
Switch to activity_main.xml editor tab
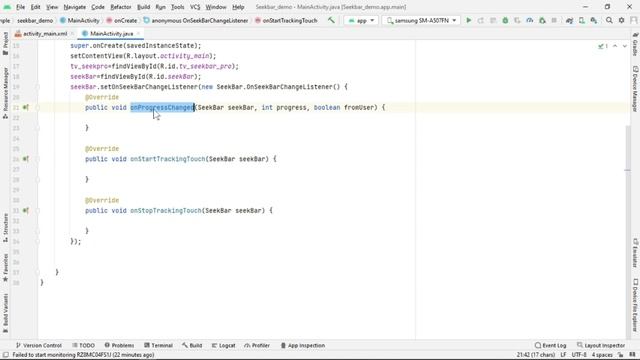tap(44, 33)
